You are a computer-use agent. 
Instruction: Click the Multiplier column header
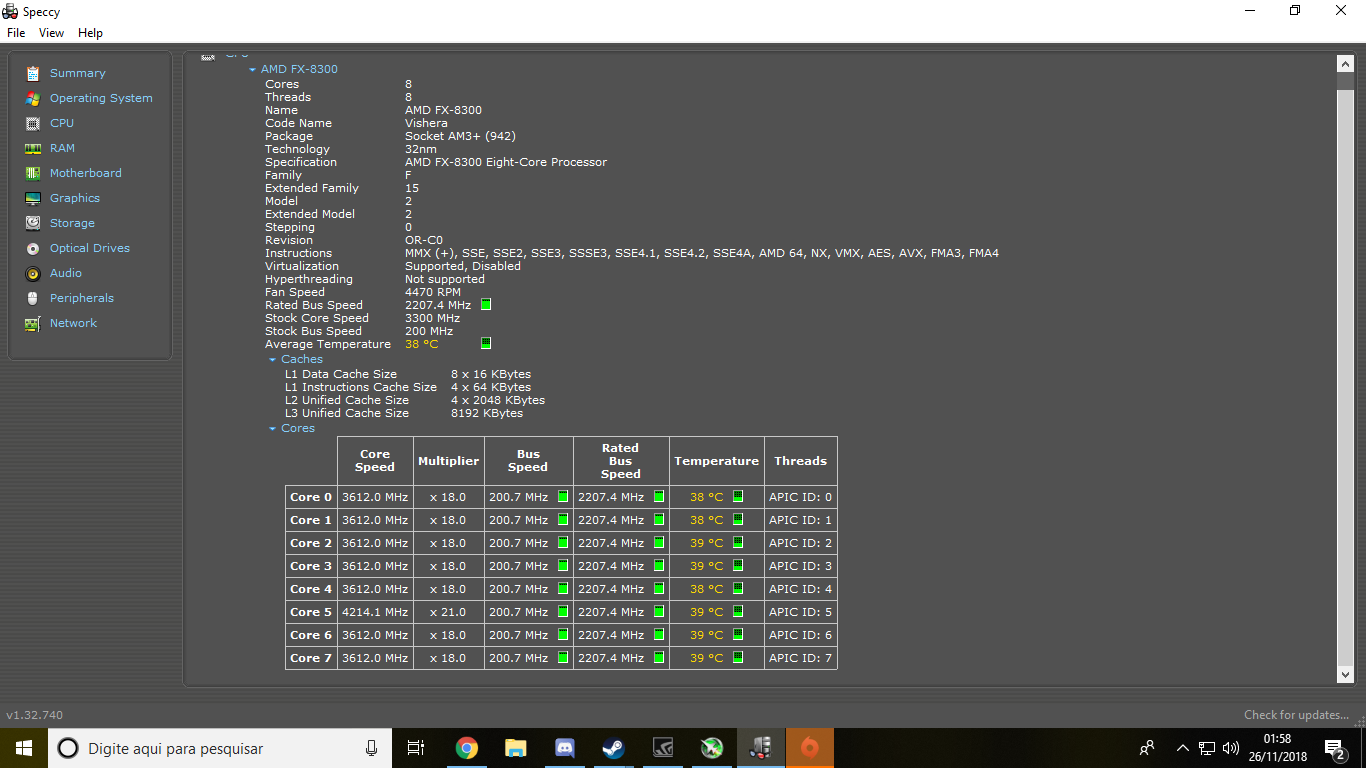click(448, 461)
